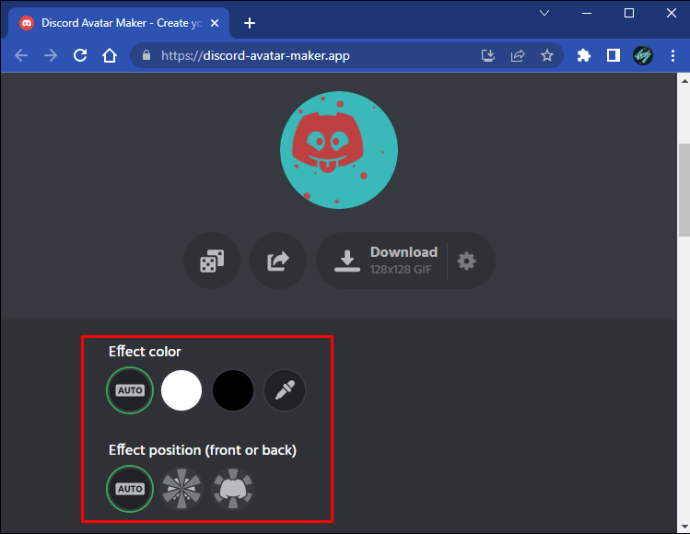Open Chrome three-dot menu

(672, 55)
